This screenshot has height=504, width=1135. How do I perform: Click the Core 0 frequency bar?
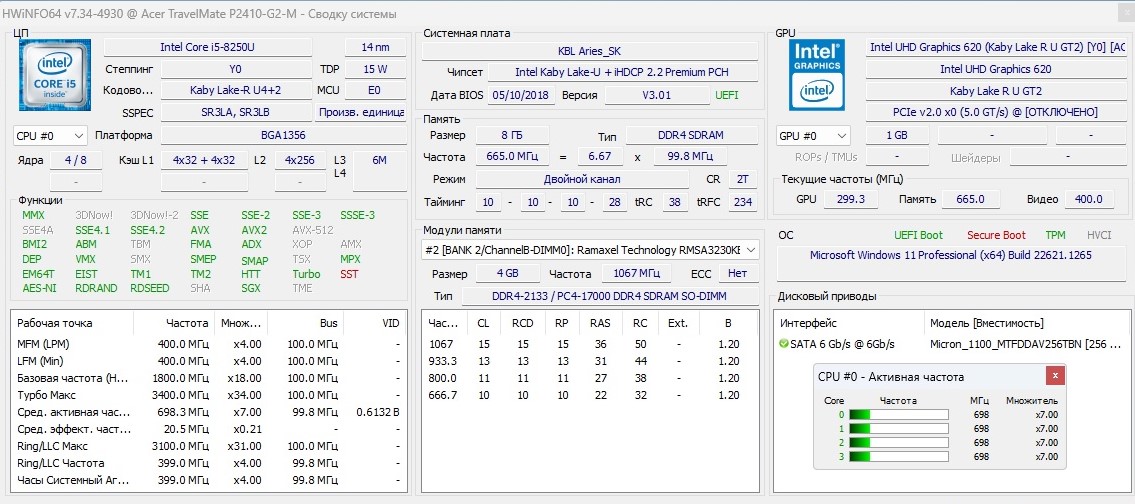click(900, 414)
